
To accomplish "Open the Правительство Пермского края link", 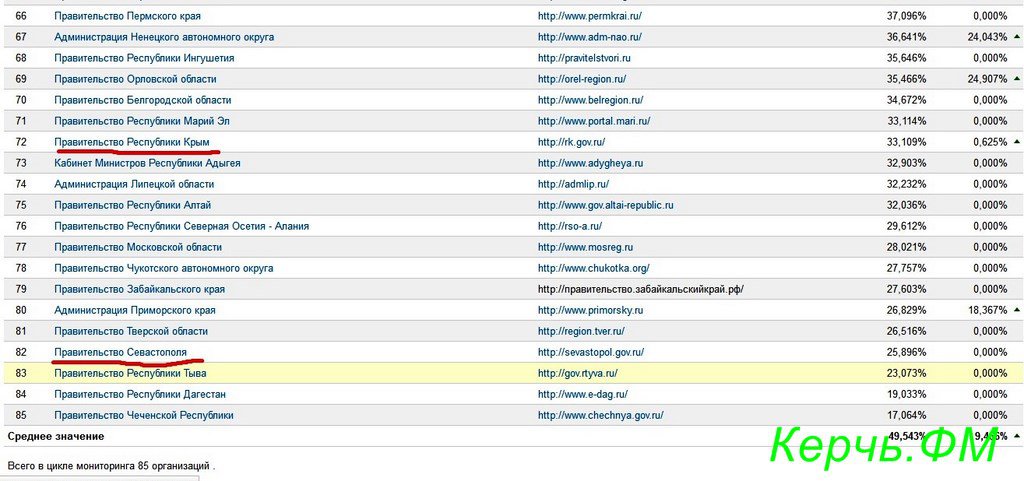I will (x=134, y=16).
